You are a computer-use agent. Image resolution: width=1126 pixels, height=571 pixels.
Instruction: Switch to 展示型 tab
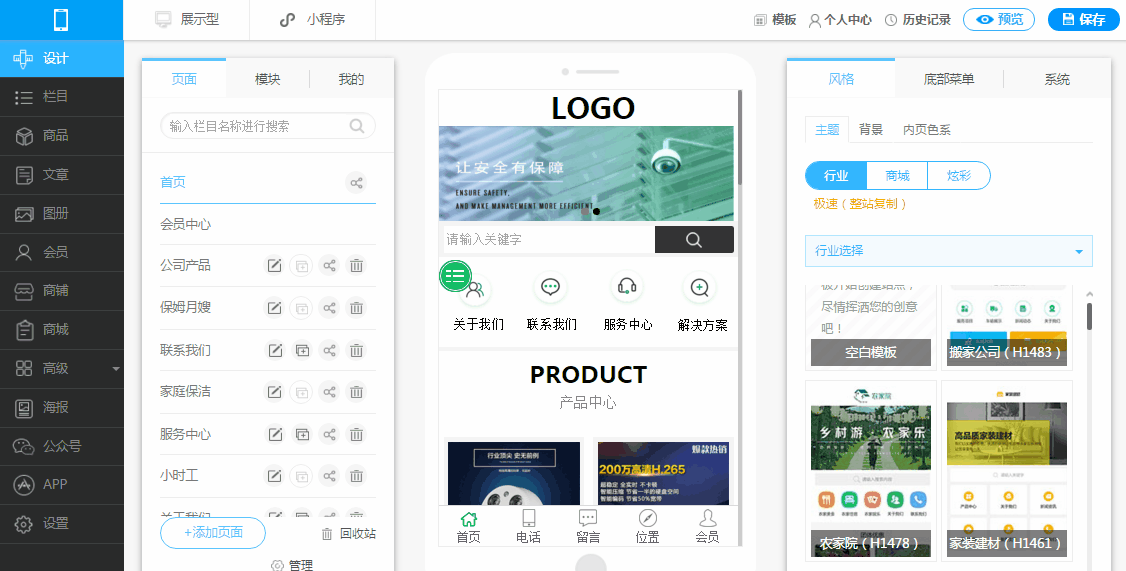[x=187, y=19]
